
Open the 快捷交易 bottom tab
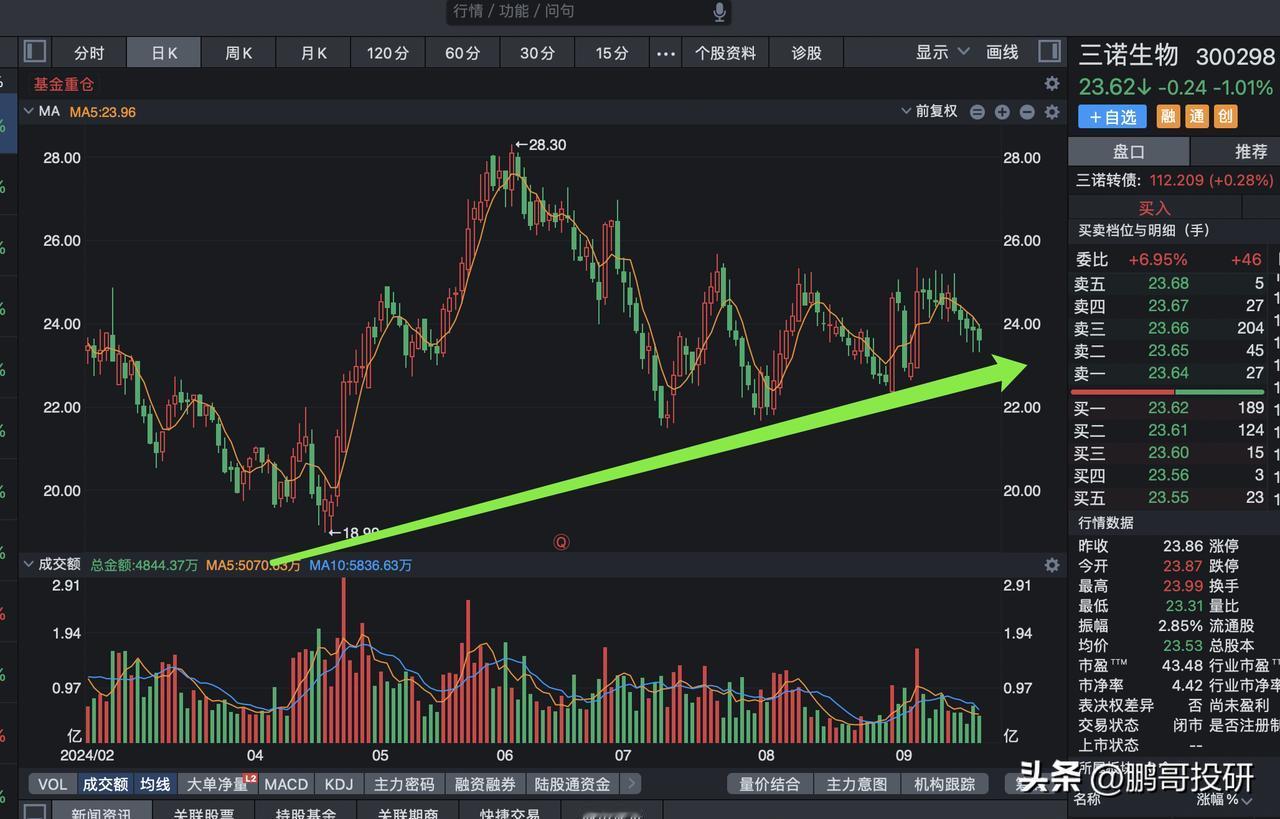pos(510,812)
